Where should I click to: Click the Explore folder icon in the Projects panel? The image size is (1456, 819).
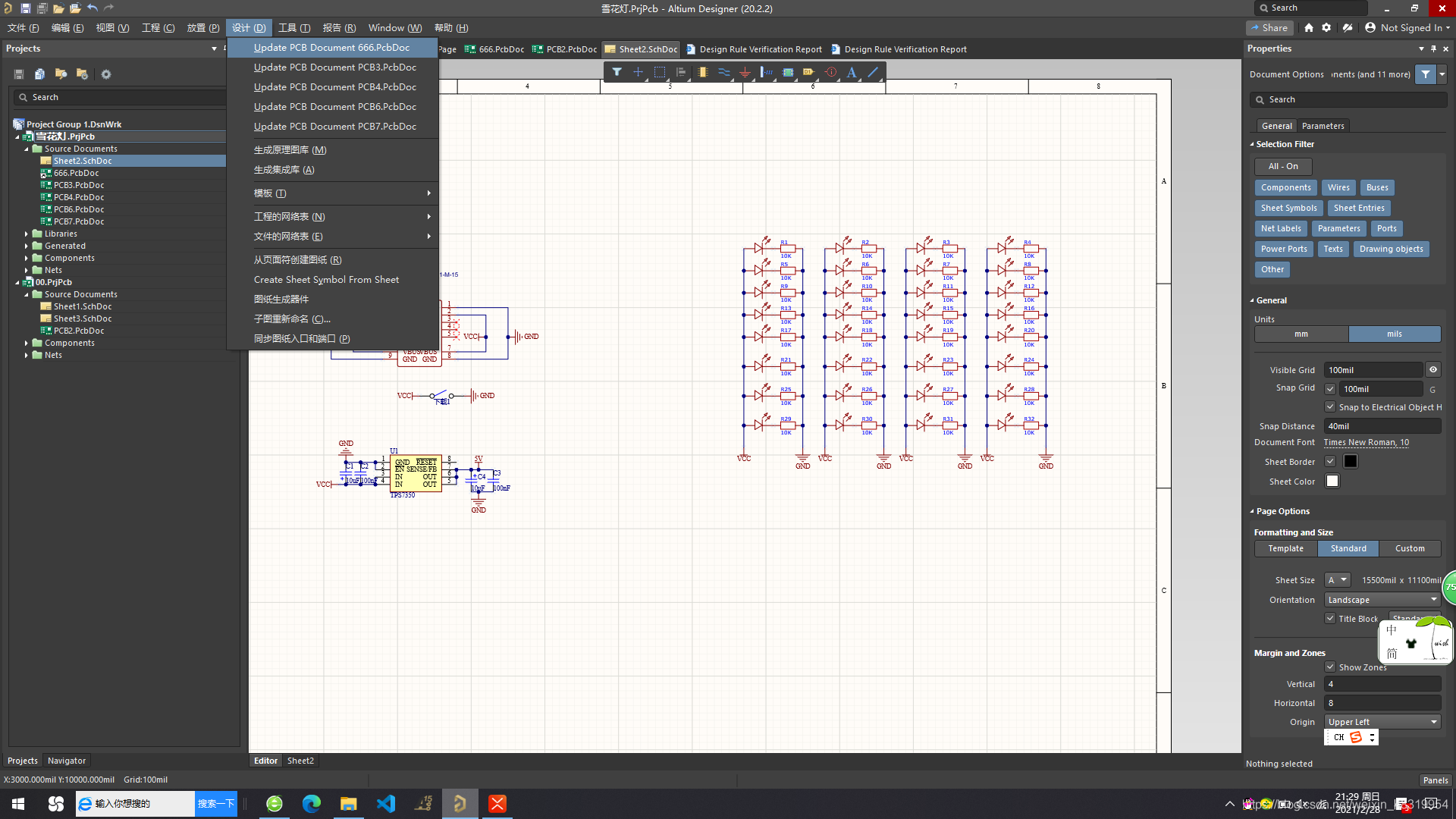[61, 74]
